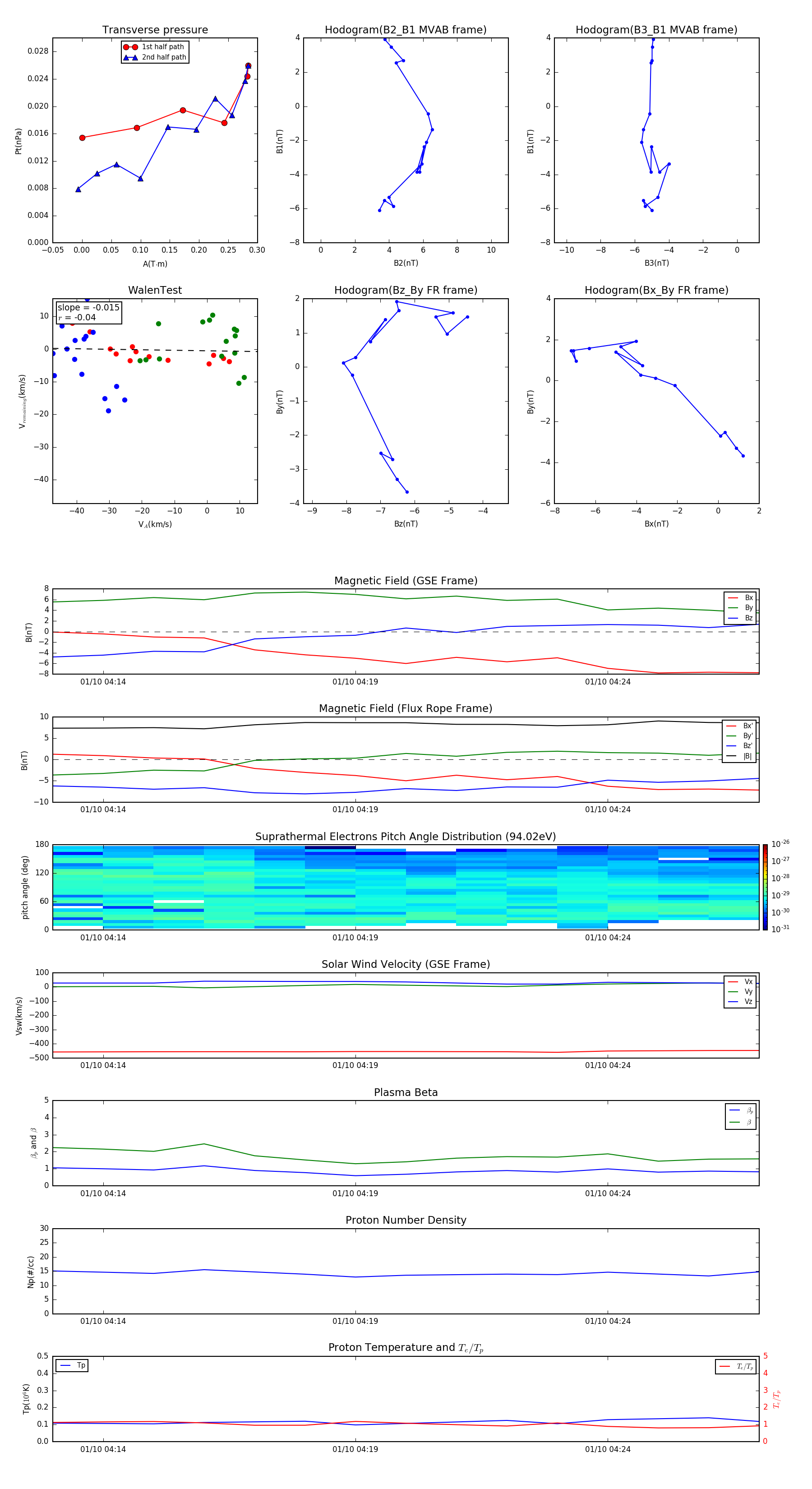Click the 'Transverse pressure' plot title

click(155, 29)
